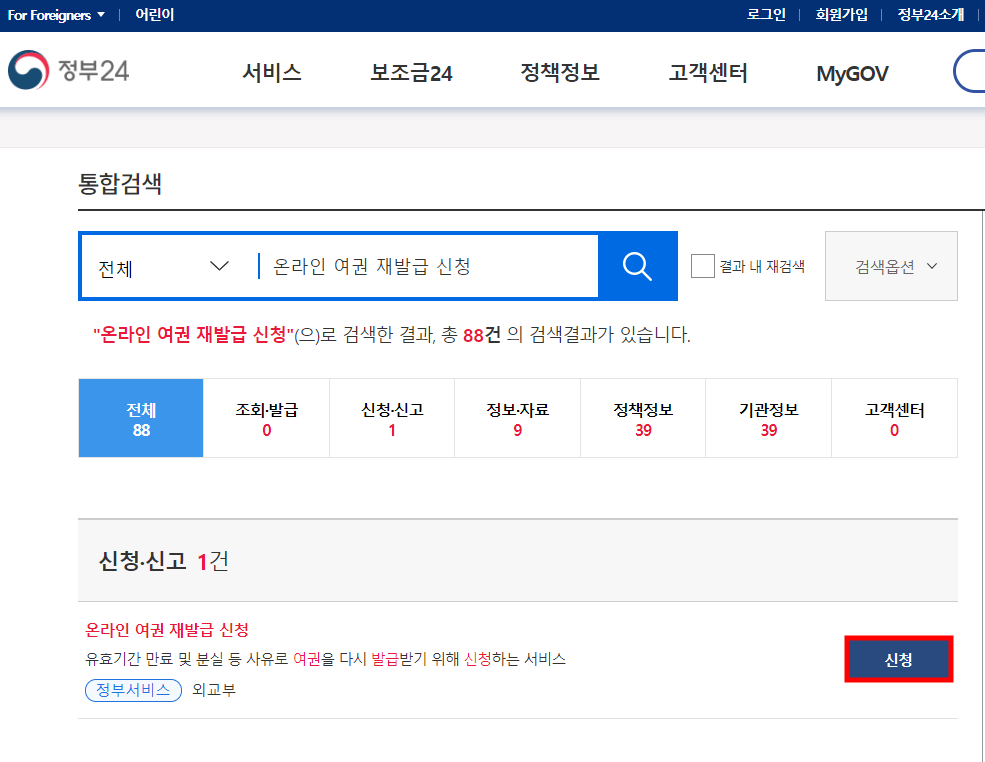Screen dimensions: 985x762
Task: Open the 보조금24 menu
Action: [412, 72]
